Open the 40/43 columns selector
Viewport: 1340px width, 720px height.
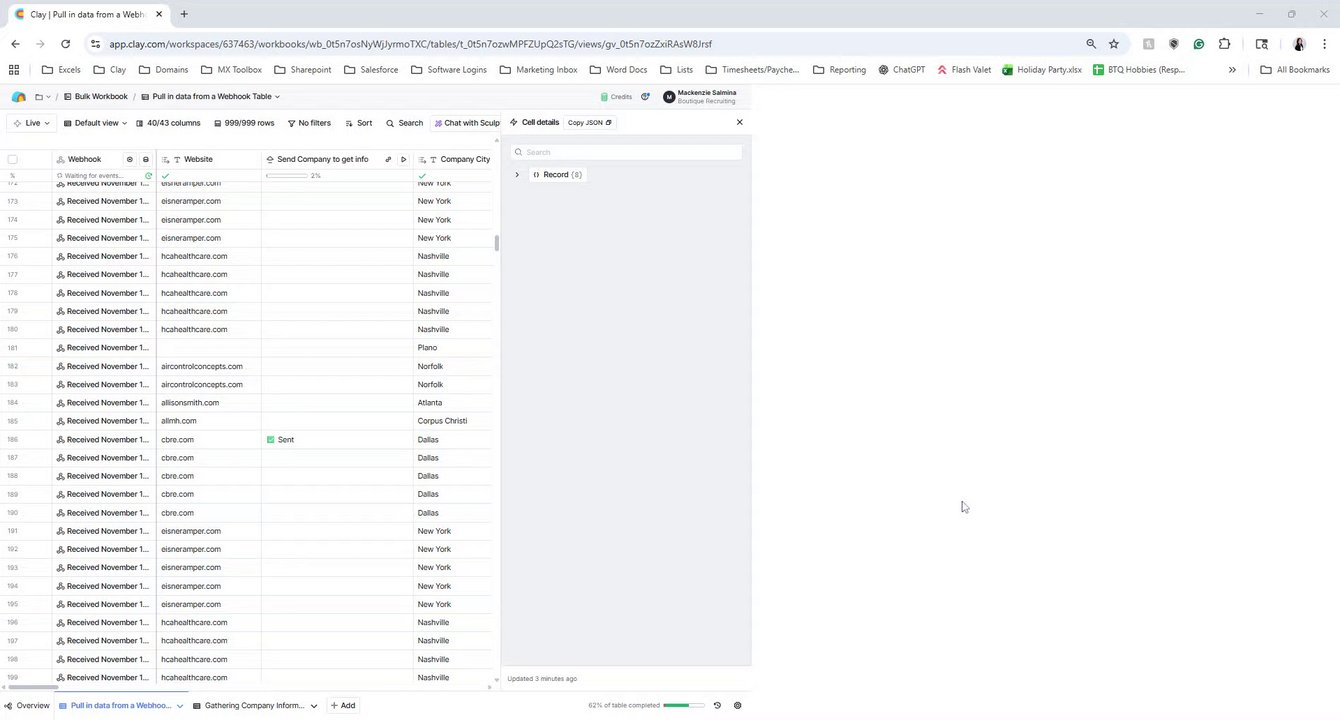click(167, 123)
